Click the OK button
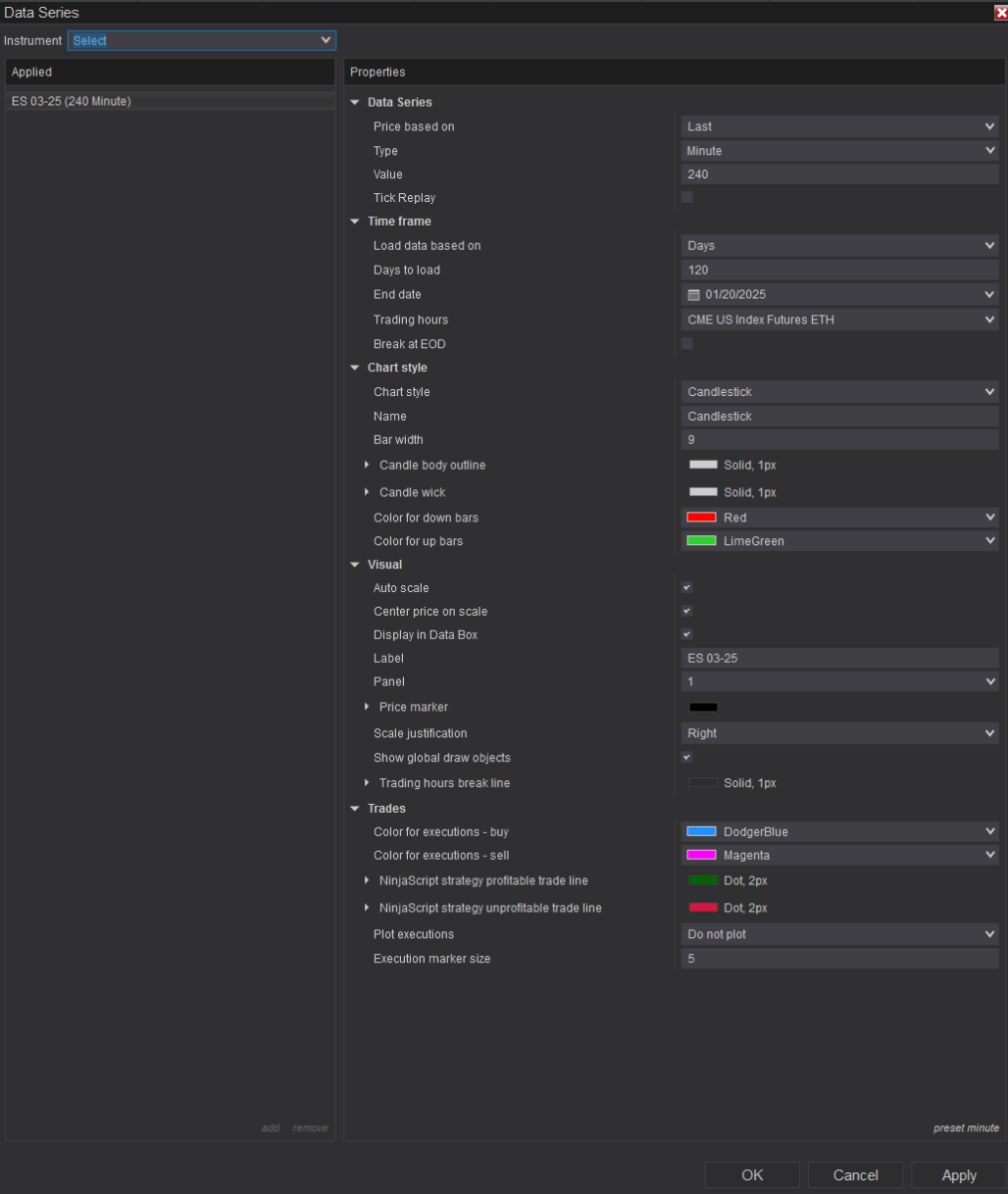The width and height of the screenshot is (1008, 1194). click(x=752, y=1175)
